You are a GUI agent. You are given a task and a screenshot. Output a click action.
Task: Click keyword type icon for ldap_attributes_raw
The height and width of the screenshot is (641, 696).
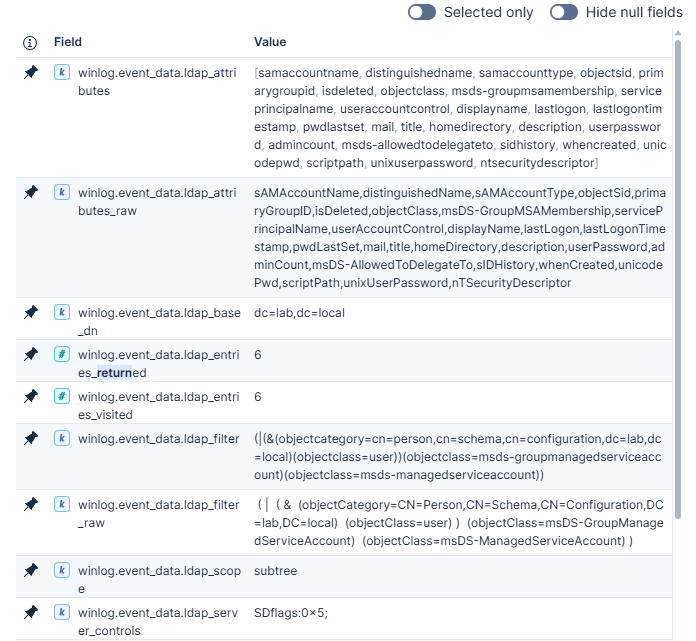(62, 192)
